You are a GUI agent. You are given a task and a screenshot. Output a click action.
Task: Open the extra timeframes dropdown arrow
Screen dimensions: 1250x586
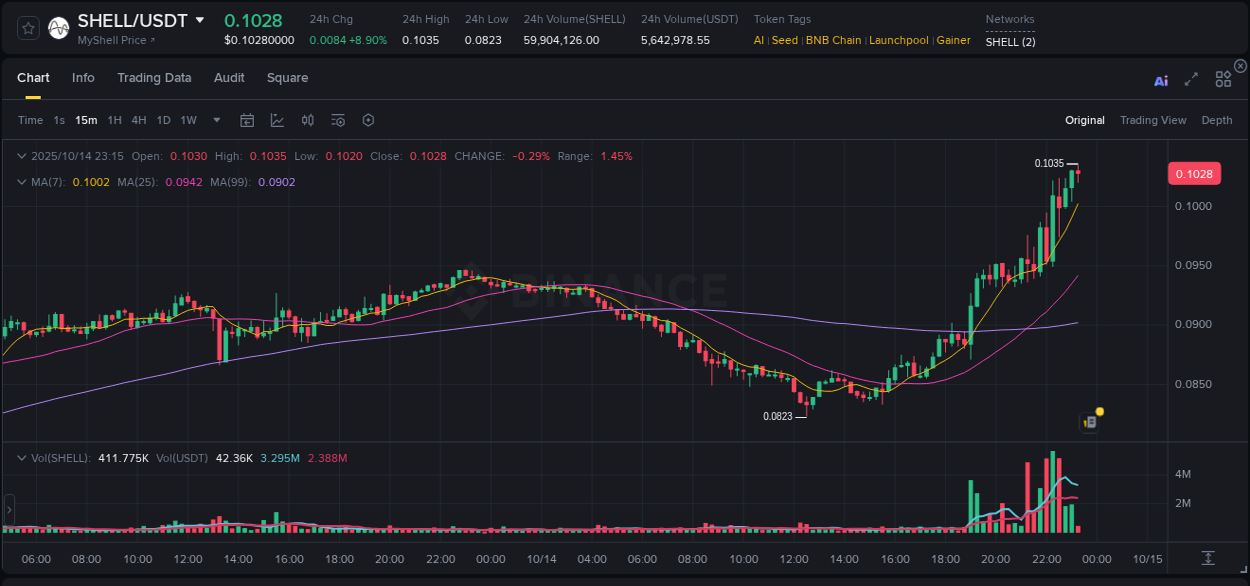tap(216, 120)
